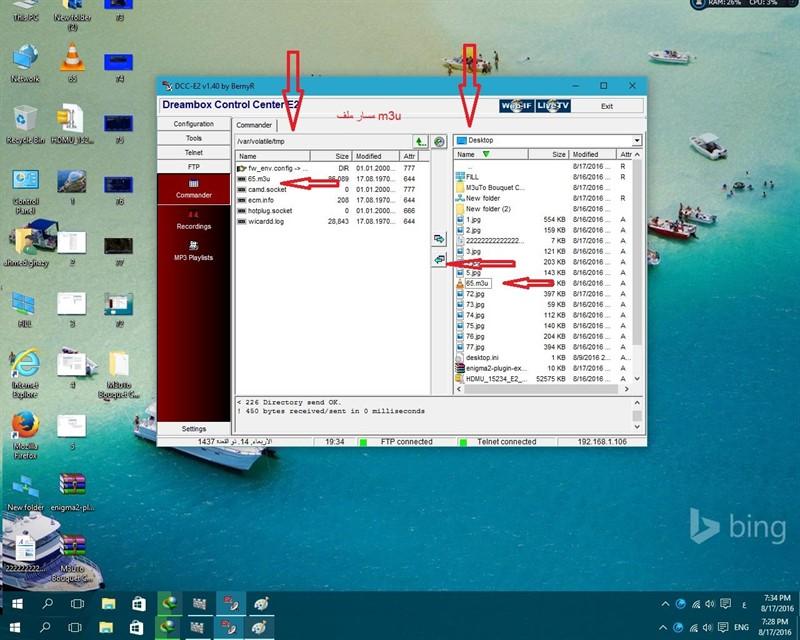
Task: Click log pane scroll-down arrow
Action: point(637,427)
